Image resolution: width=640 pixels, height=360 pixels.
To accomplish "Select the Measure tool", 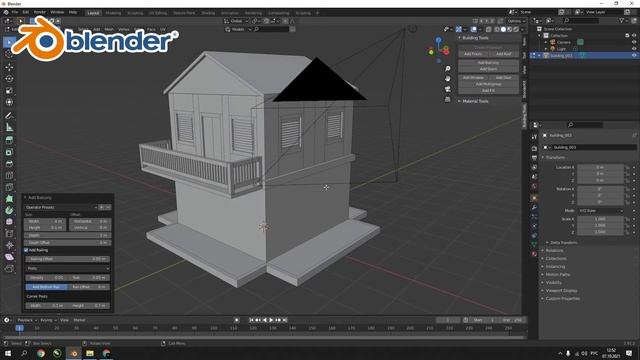I will pos(9,127).
